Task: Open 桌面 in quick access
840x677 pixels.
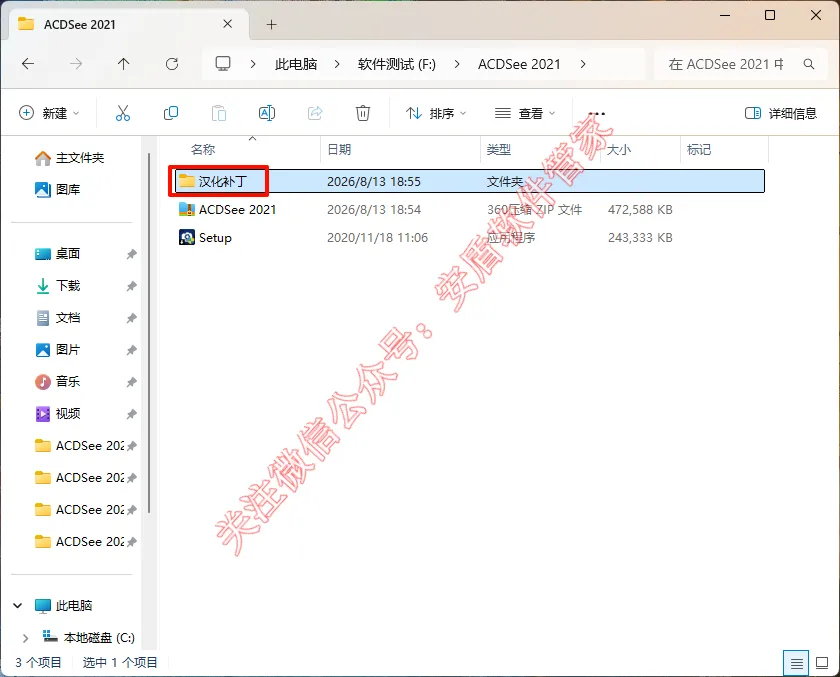Action: 57,253
